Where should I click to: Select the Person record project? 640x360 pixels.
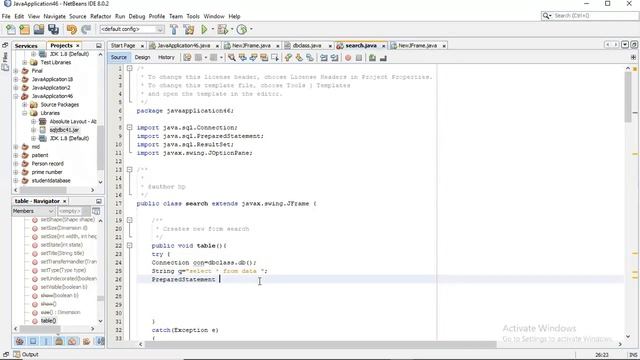[47, 164]
